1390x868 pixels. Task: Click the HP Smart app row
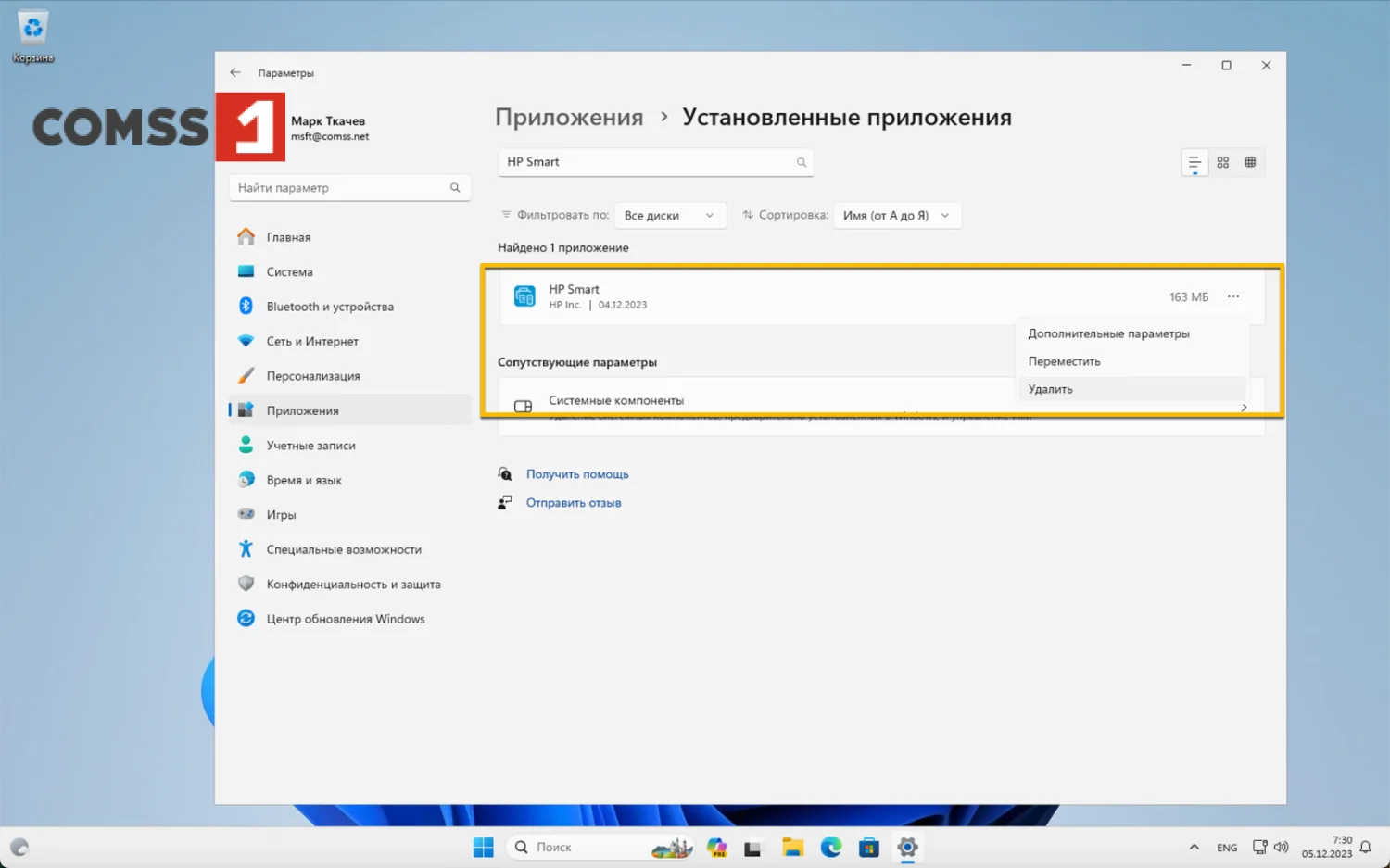(882, 296)
